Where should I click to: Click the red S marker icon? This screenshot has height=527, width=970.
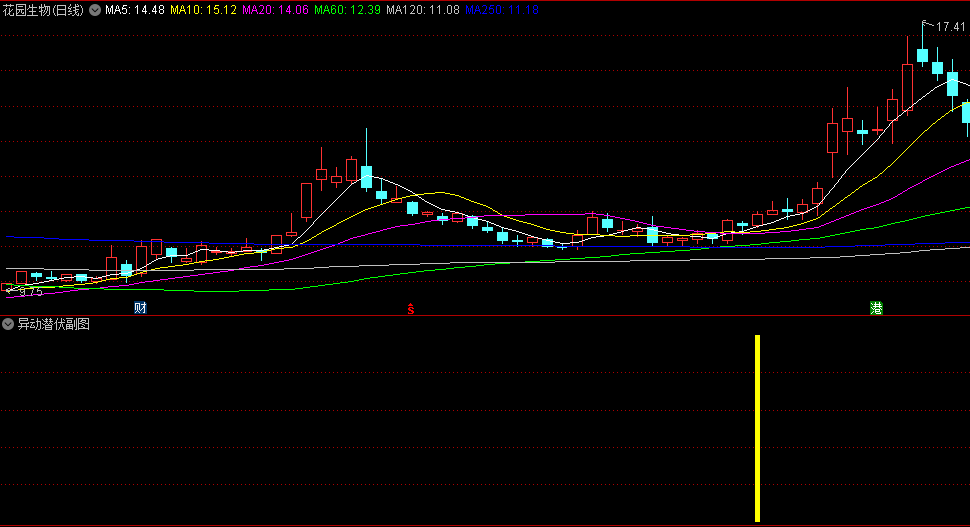click(411, 309)
